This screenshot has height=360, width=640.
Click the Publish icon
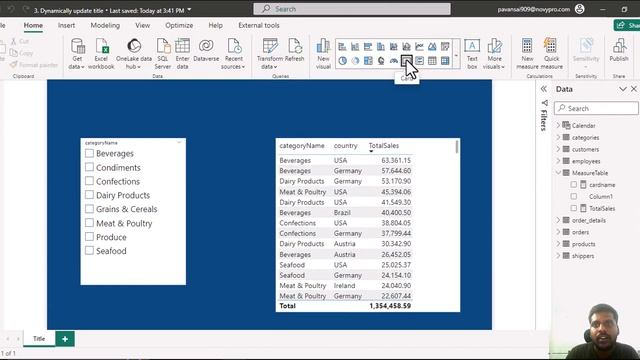click(619, 46)
